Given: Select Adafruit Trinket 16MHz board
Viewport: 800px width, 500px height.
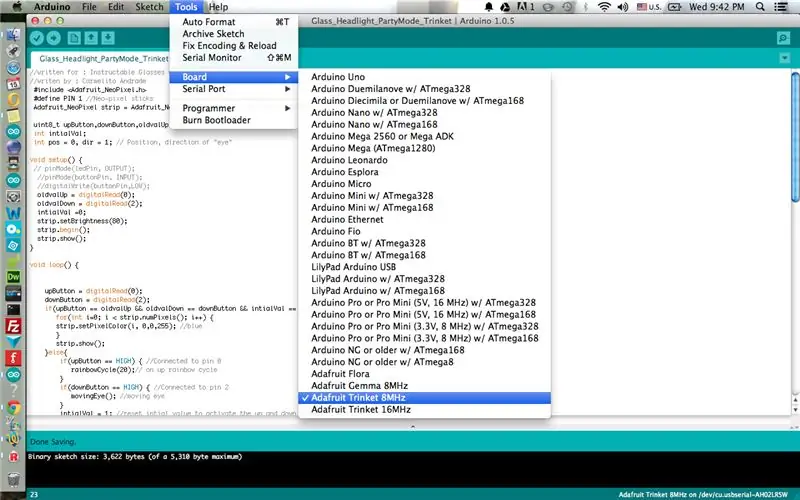Looking at the screenshot, I should click(424, 409).
